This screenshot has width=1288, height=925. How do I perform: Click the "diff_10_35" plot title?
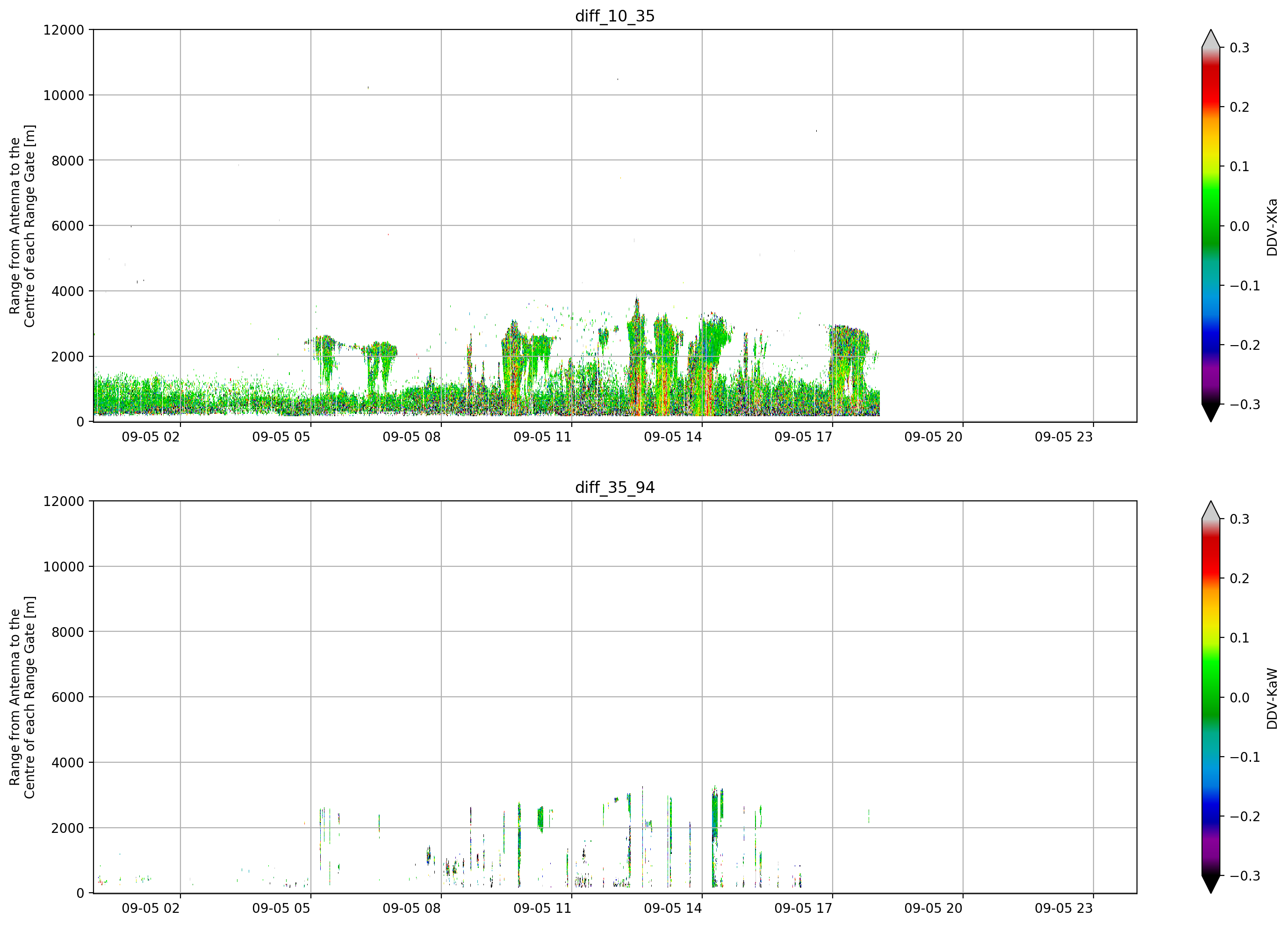click(x=614, y=16)
